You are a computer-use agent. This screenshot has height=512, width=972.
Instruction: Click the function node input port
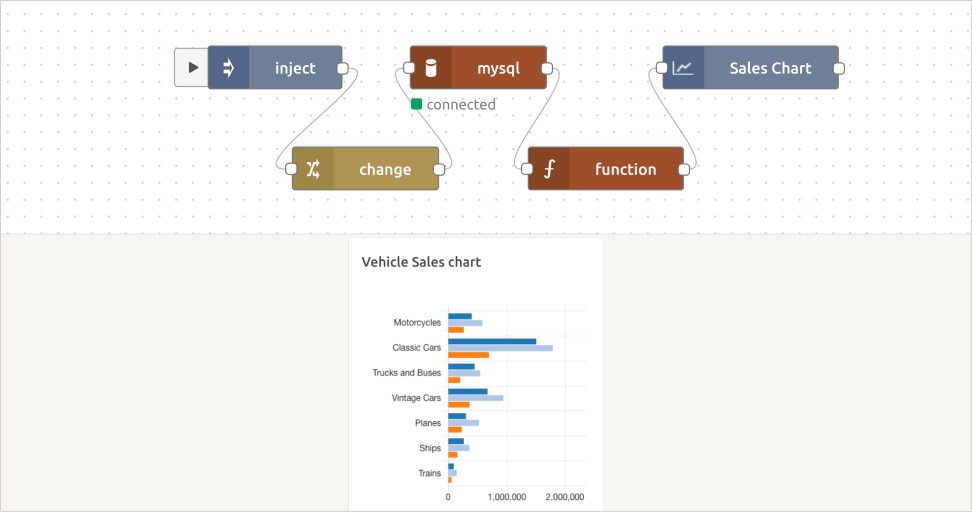tap(527, 169)
